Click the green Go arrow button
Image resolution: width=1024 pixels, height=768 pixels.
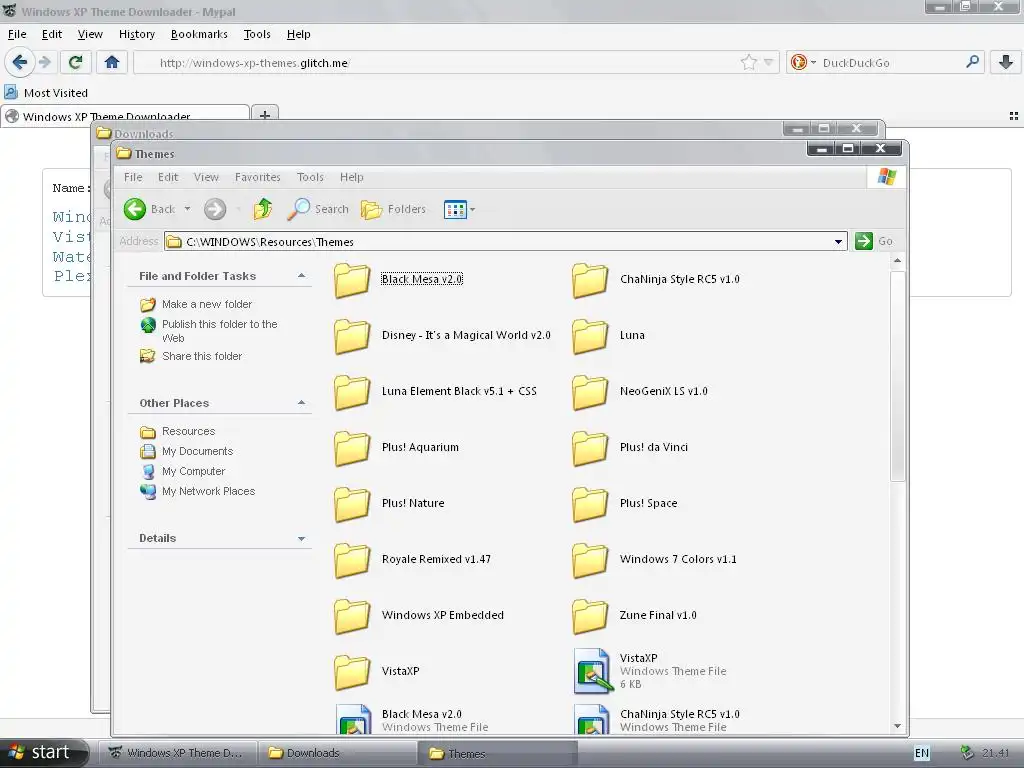tap(863, 241)
